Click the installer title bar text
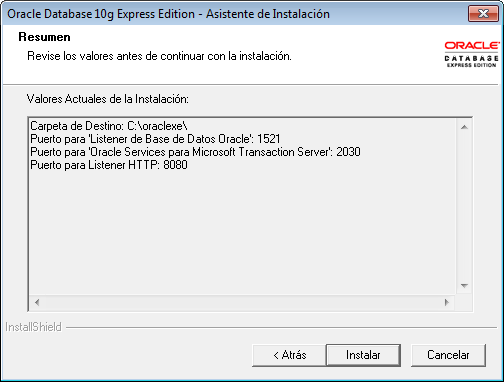 (x=168, y=14)
